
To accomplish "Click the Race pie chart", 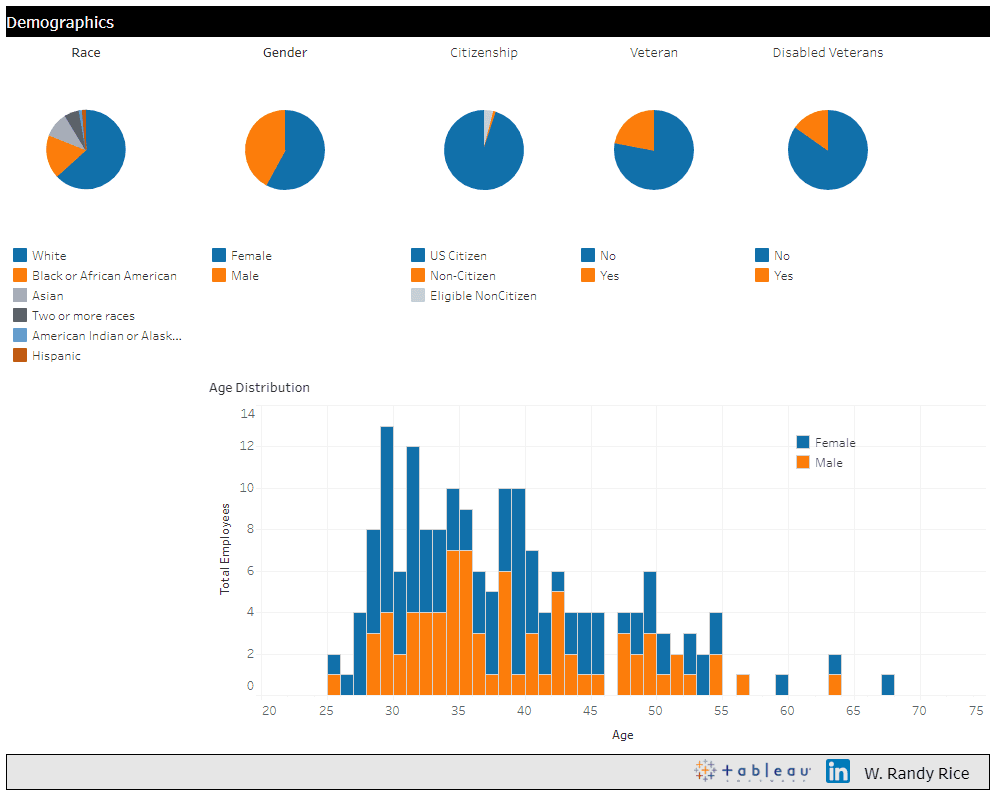I will tap(86, 150).
